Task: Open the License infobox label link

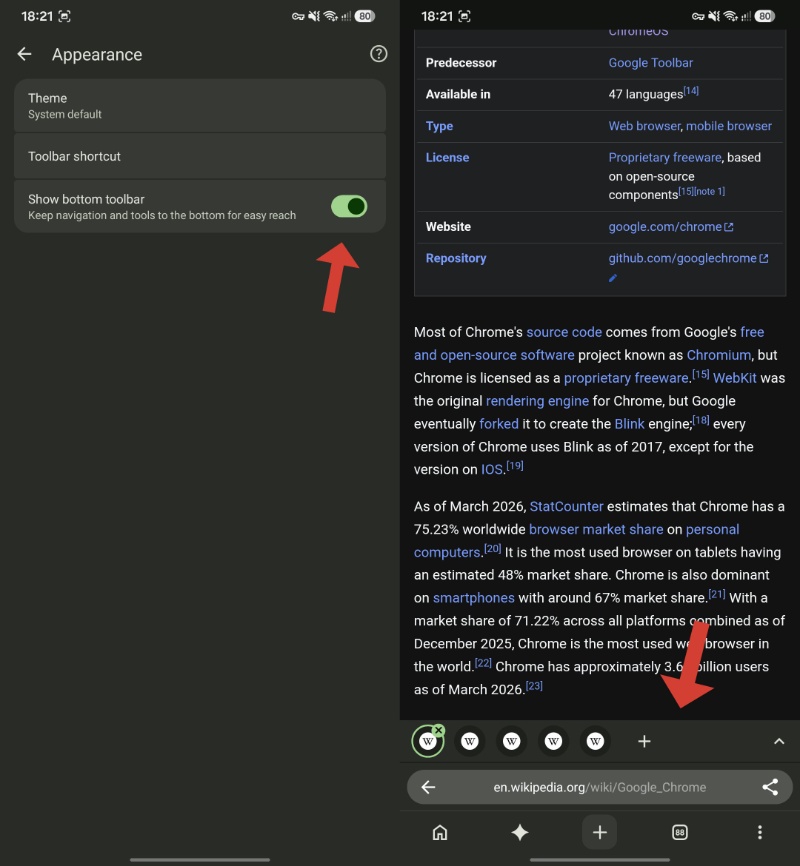Action: pos(447,157)
